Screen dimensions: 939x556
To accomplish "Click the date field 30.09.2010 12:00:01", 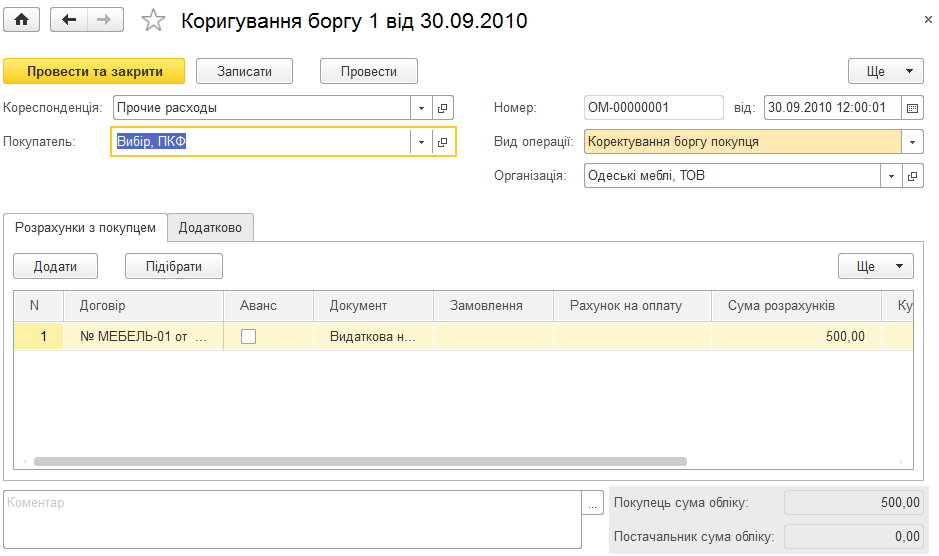I will (832, 108).
